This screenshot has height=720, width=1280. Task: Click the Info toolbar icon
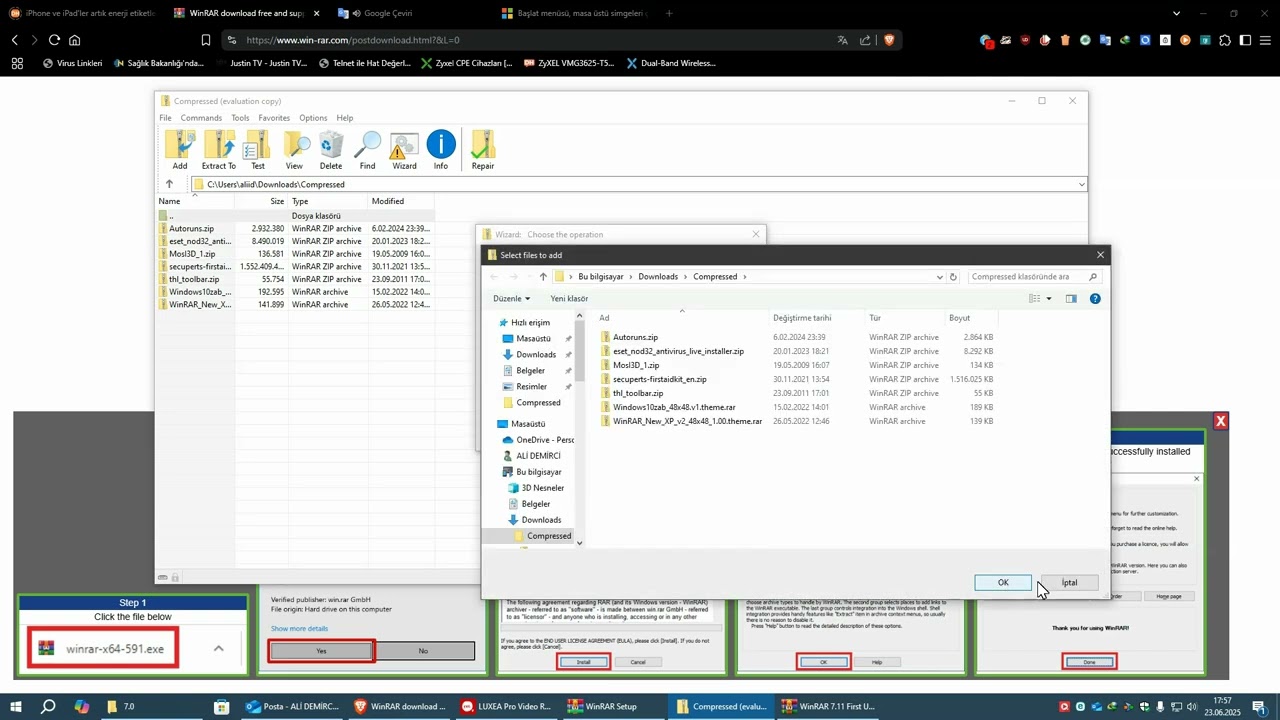click(441, 150)
